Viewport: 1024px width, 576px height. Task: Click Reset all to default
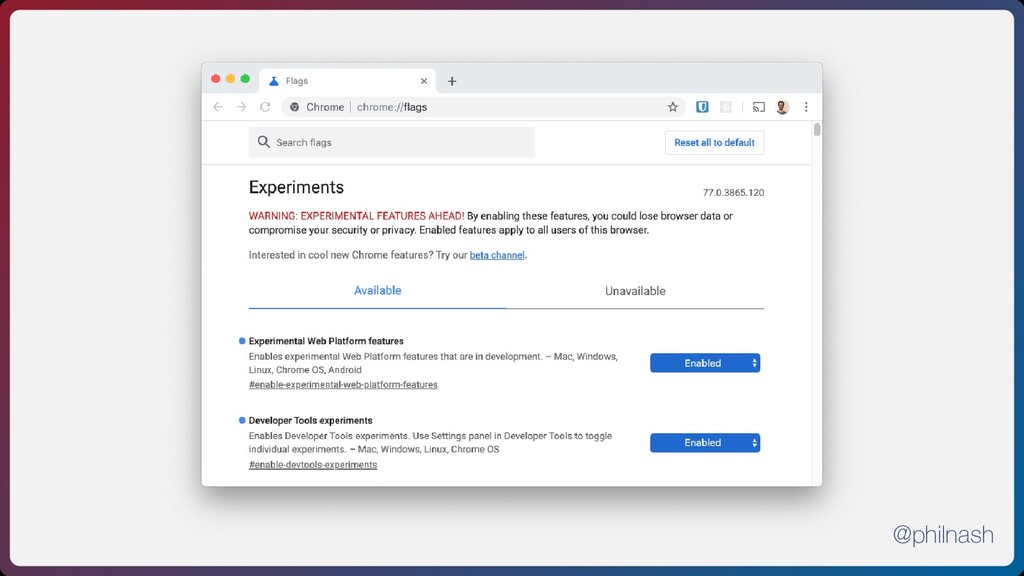(714, 142)
